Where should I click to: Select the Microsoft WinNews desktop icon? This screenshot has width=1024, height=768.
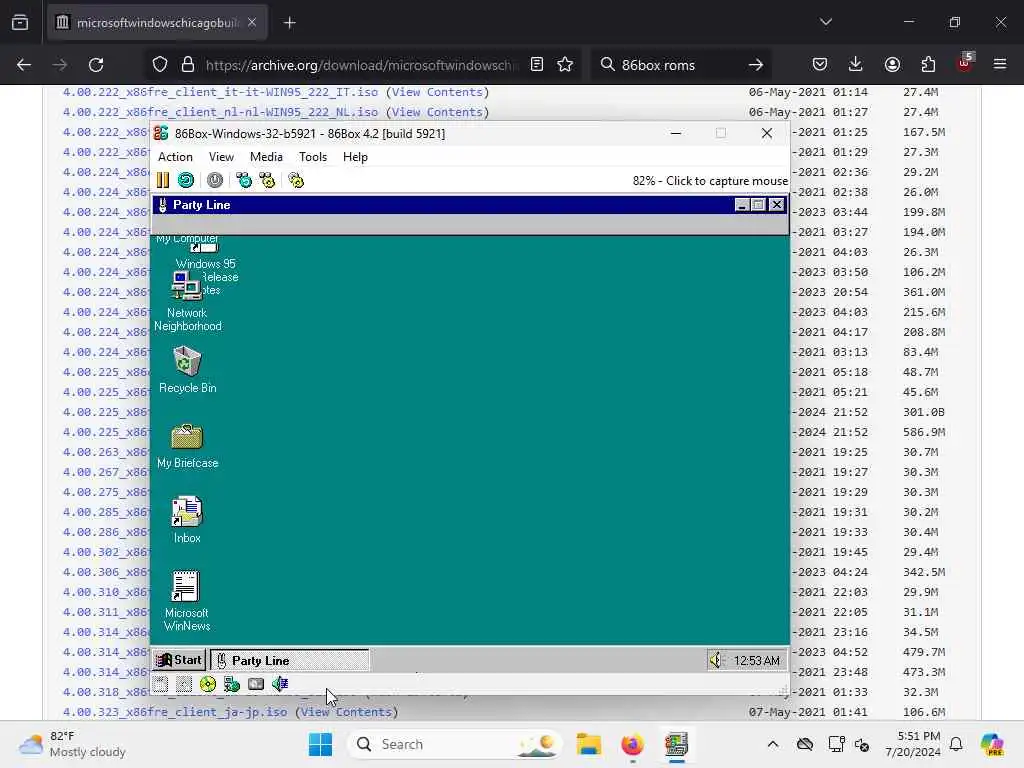(x=187, y=601)
